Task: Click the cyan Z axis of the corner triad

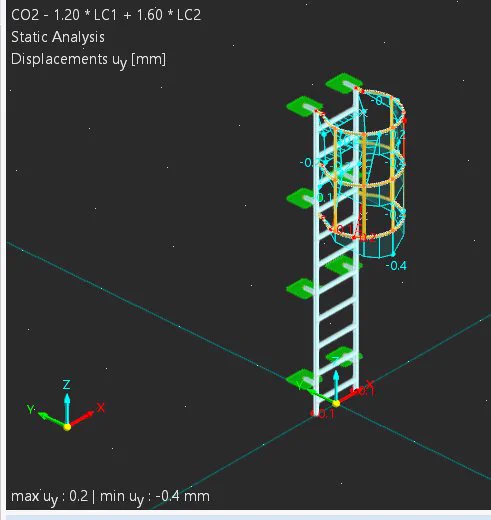Action: 67,408
